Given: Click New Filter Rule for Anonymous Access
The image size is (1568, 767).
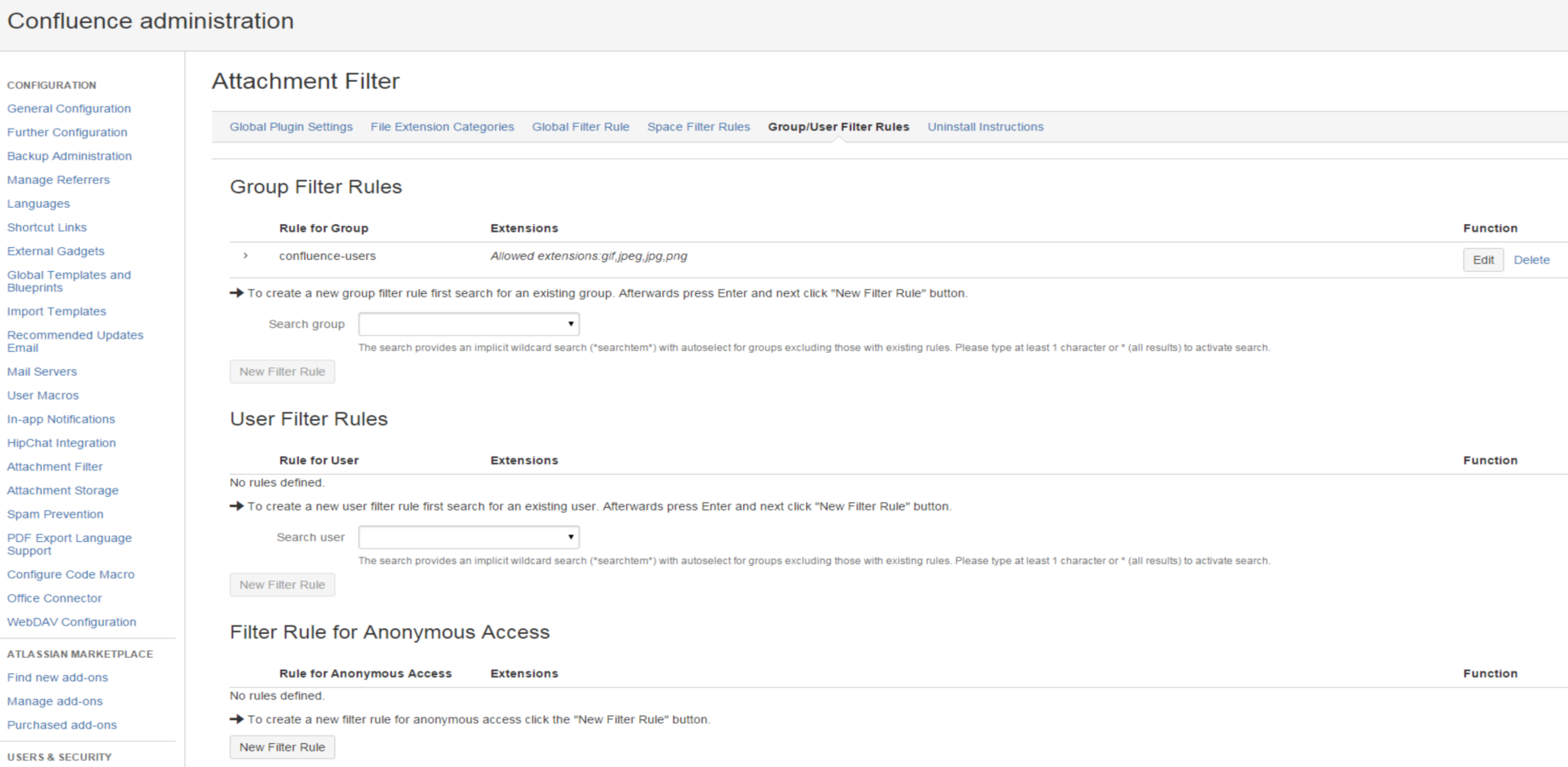Looking at the screenshot, I should tap(282, 747).
